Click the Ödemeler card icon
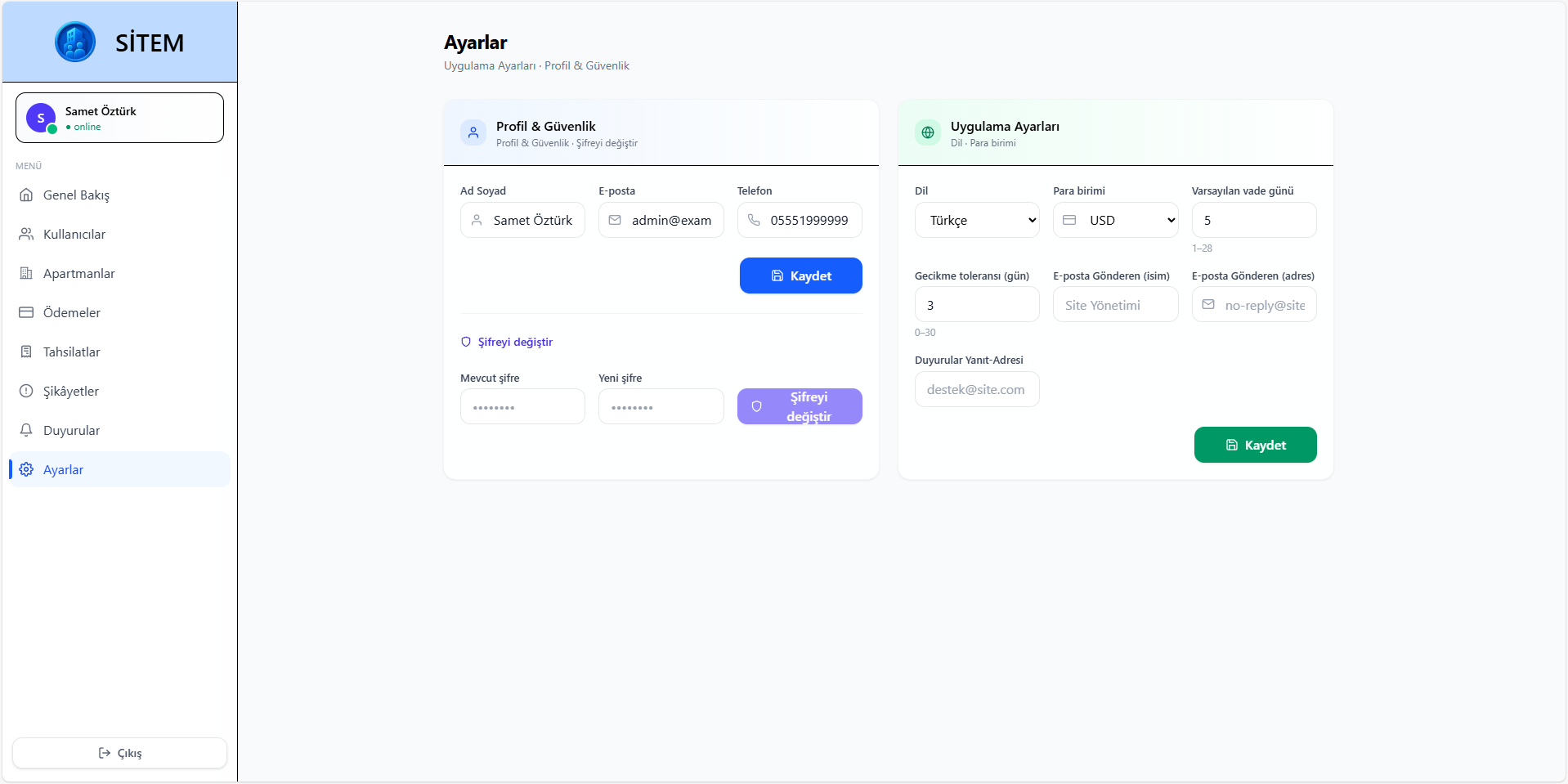 tap(26, 313)
